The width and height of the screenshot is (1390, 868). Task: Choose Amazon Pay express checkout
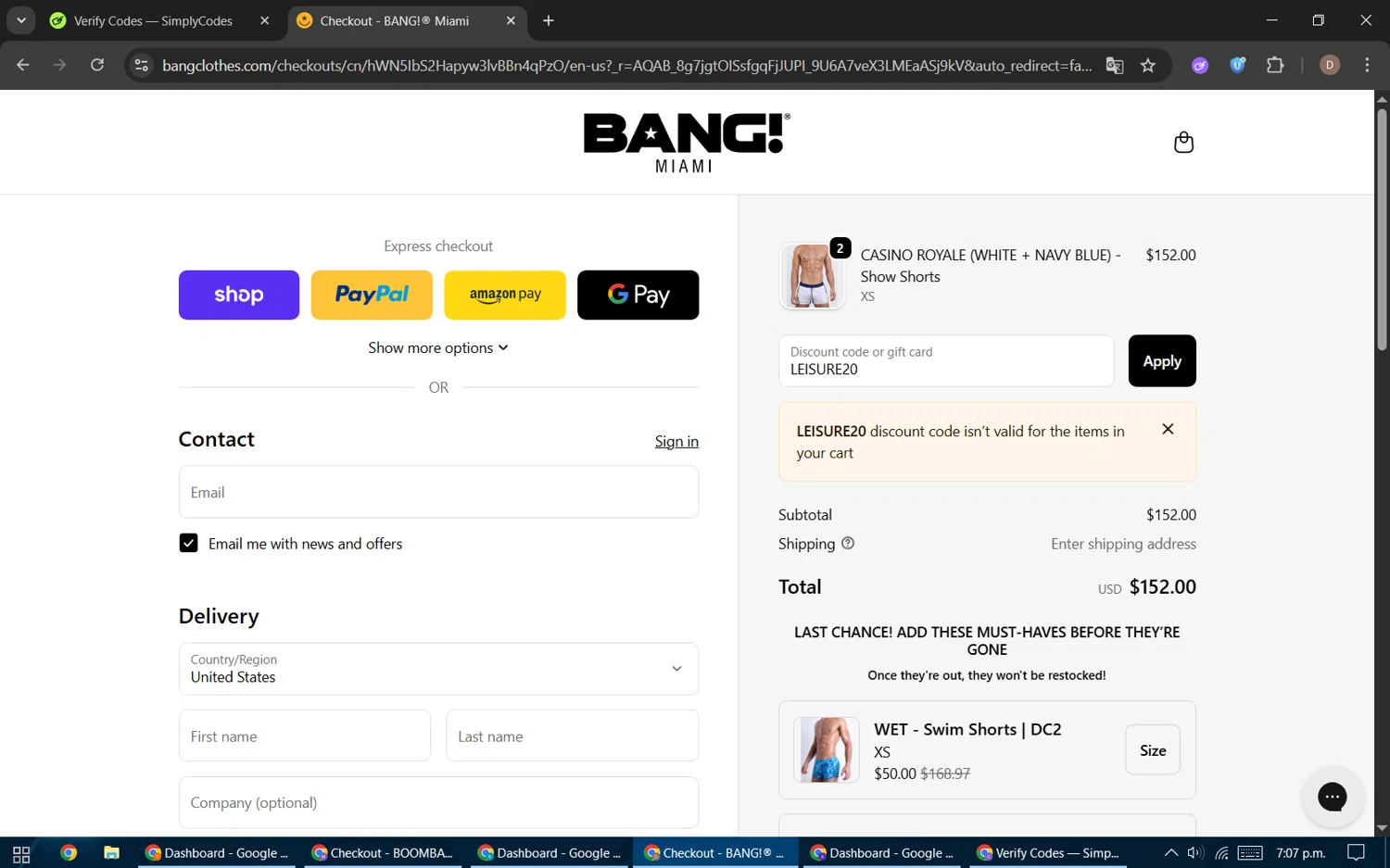(505, 295)
